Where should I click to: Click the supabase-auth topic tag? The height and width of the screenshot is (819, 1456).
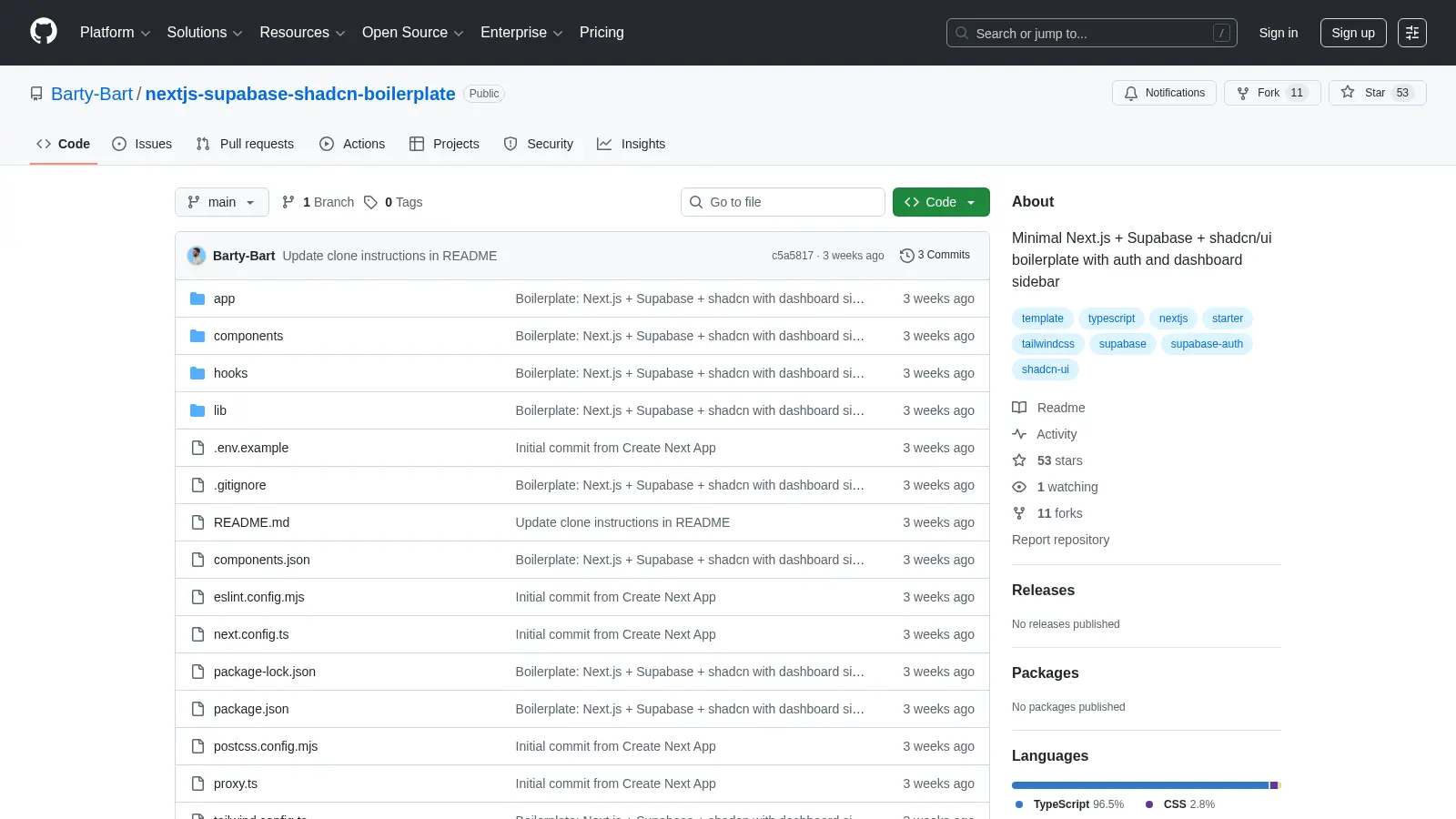(x=1207, y=344)
